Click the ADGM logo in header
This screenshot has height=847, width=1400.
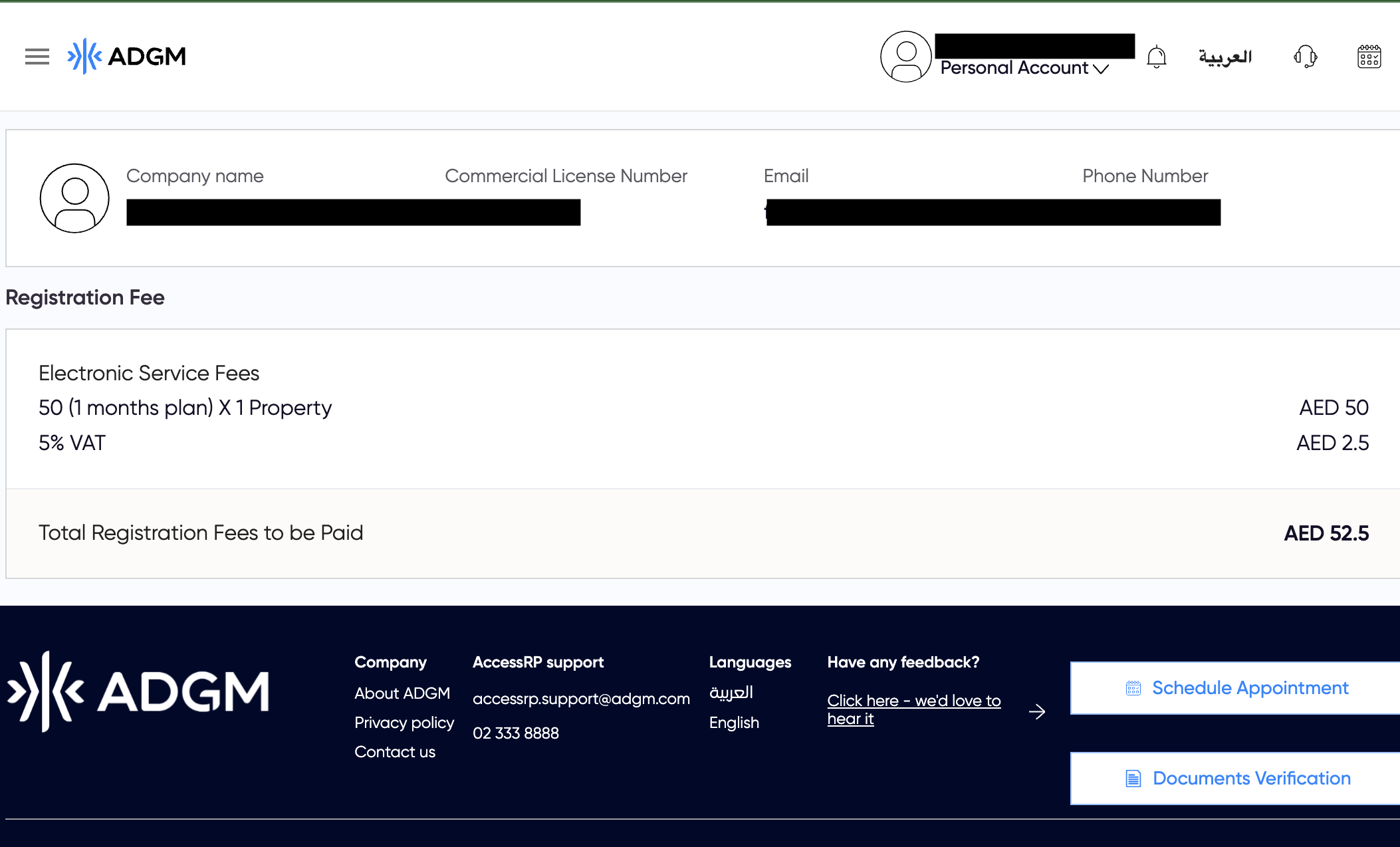pos(126,57)
